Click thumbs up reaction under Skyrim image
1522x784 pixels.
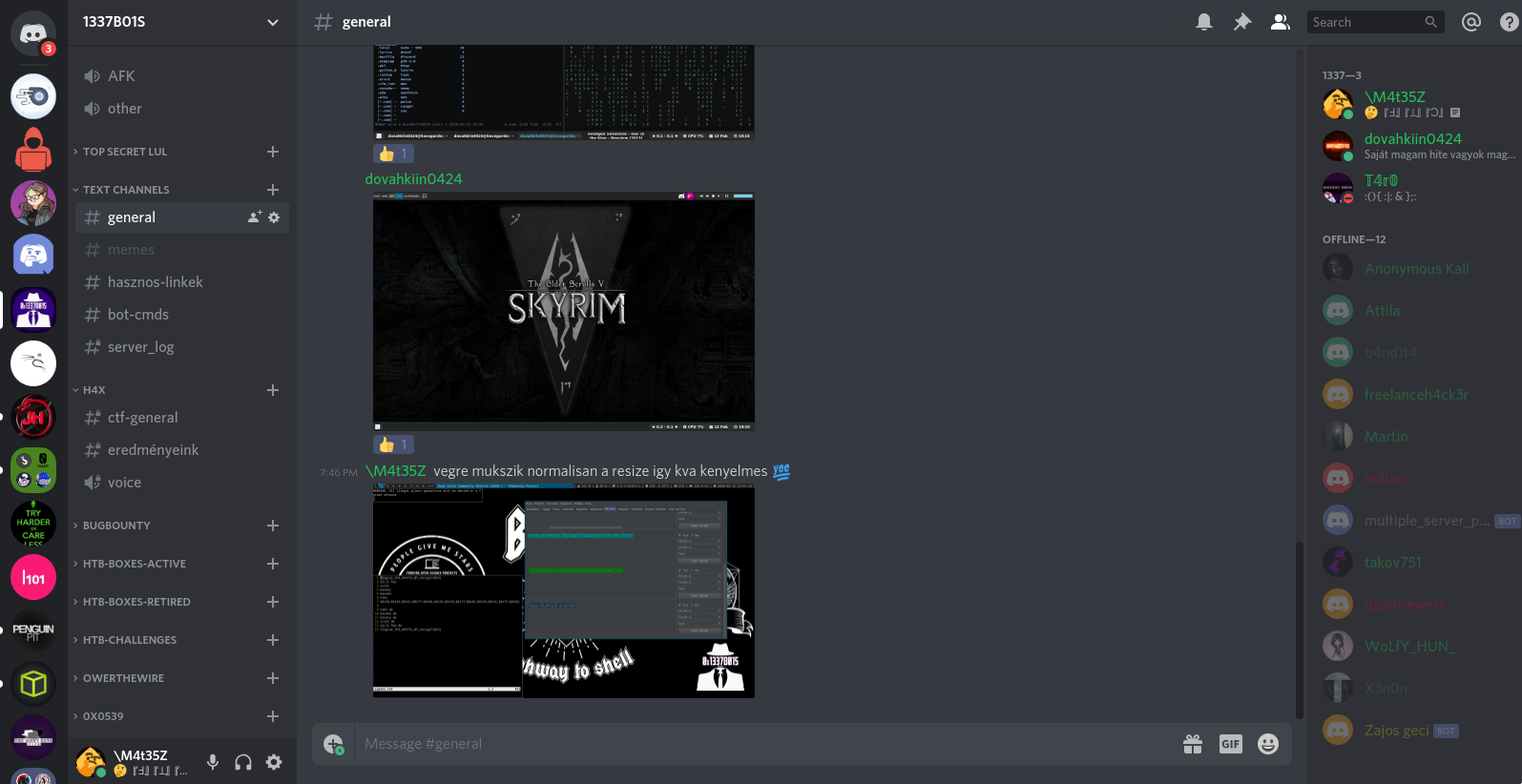pos(393,444)
